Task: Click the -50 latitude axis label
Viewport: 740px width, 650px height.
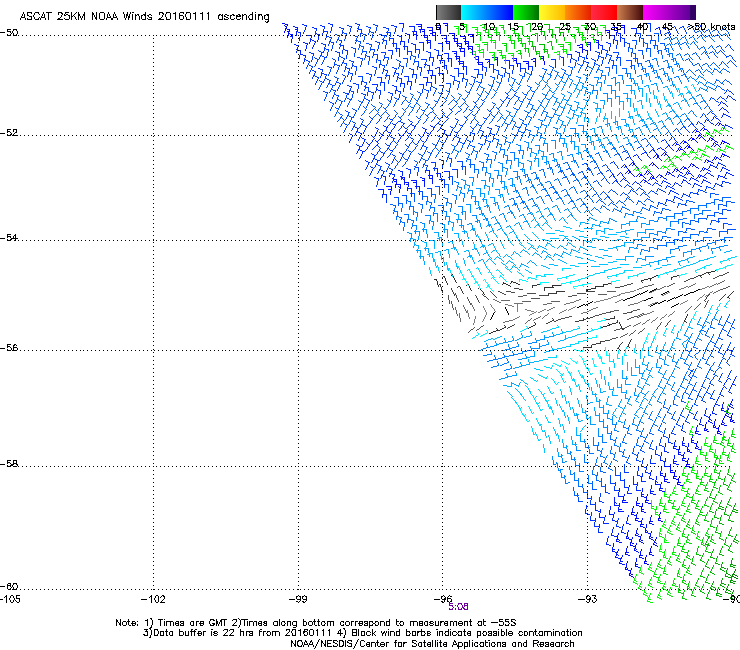Action: pos(9,33)
